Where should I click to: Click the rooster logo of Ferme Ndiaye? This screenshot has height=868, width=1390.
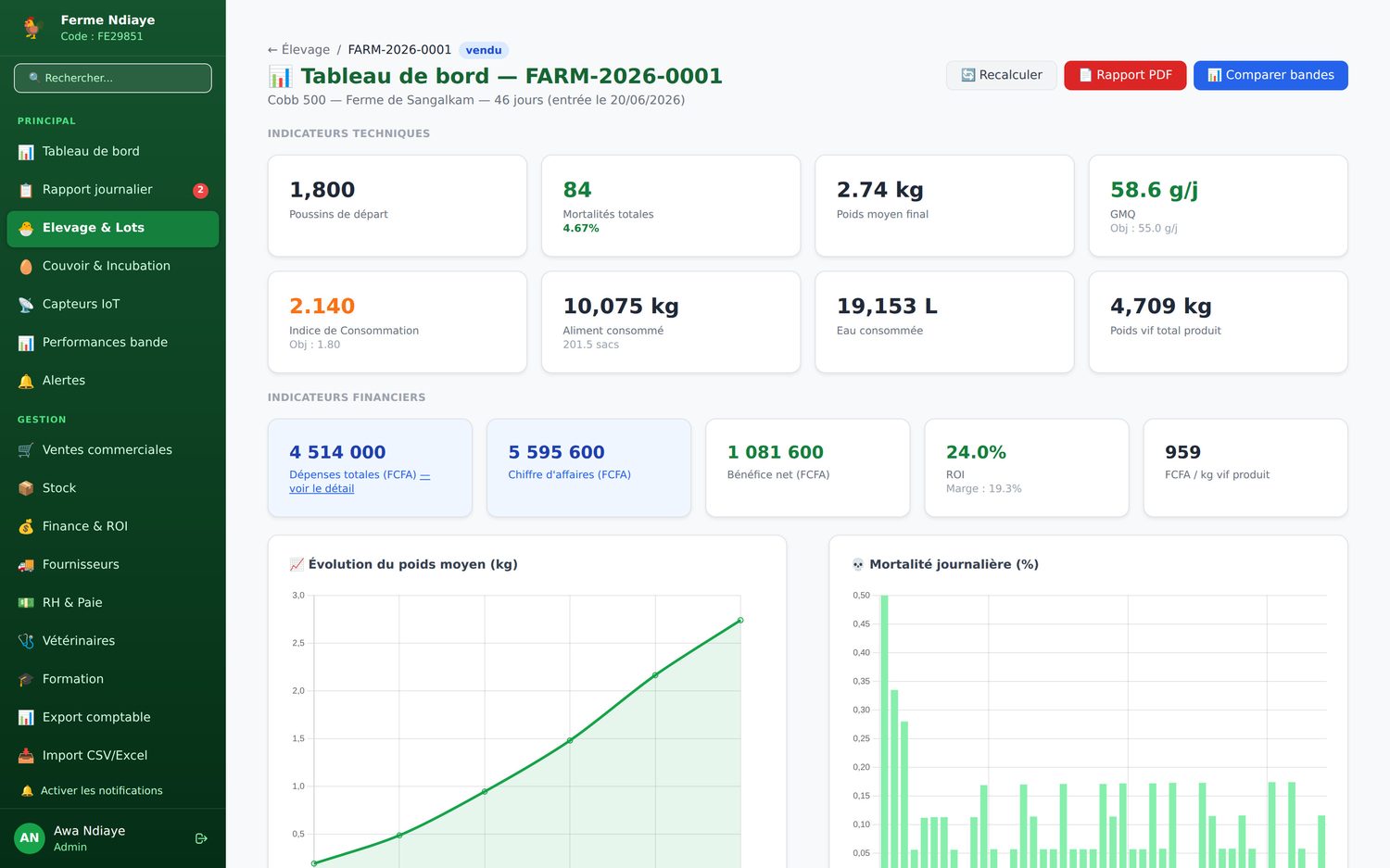(x=32, y=28)
